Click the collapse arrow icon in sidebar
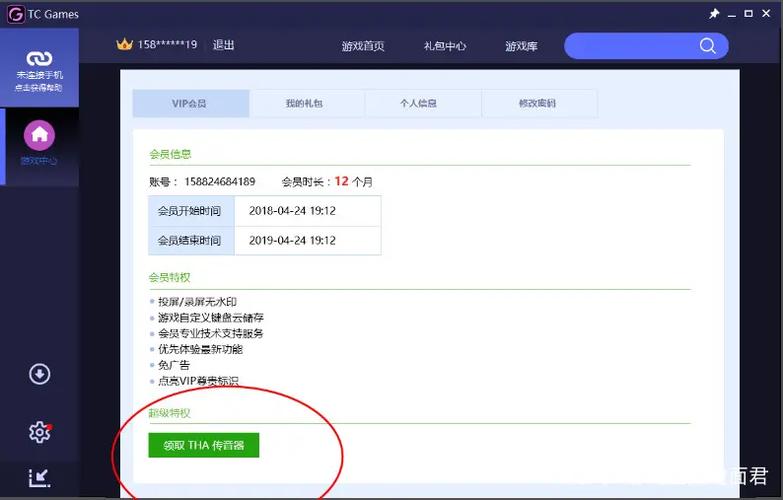Screen dimensions: 783x500 pos(39,478)
